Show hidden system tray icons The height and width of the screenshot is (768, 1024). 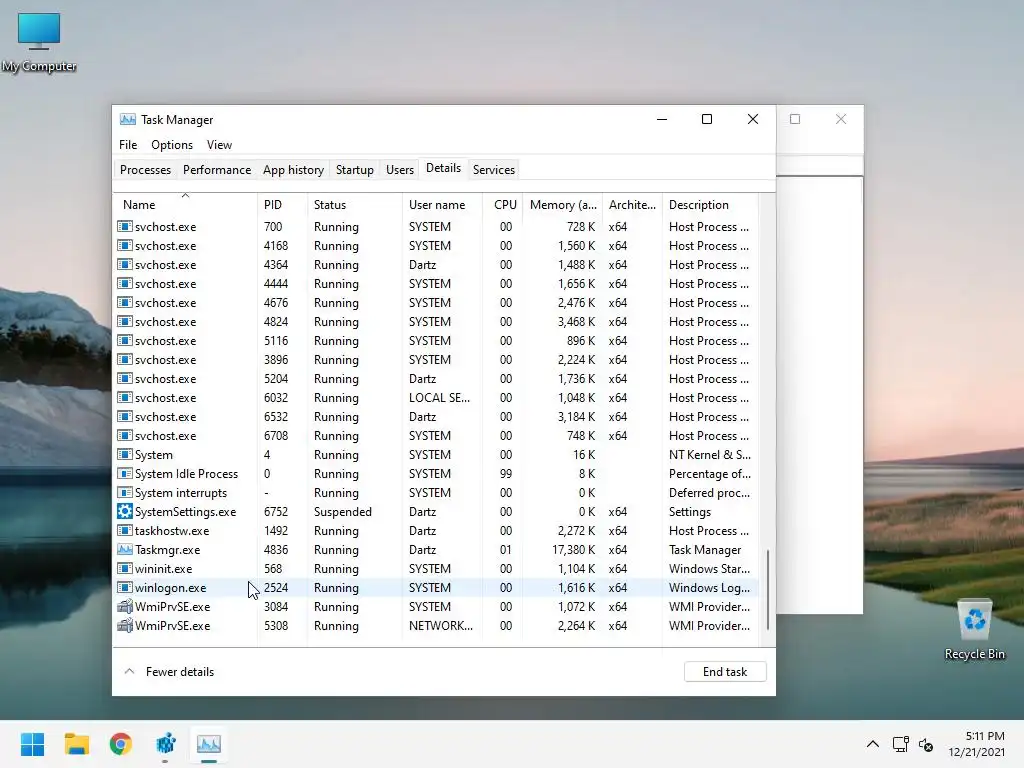(x=872, y=744)
